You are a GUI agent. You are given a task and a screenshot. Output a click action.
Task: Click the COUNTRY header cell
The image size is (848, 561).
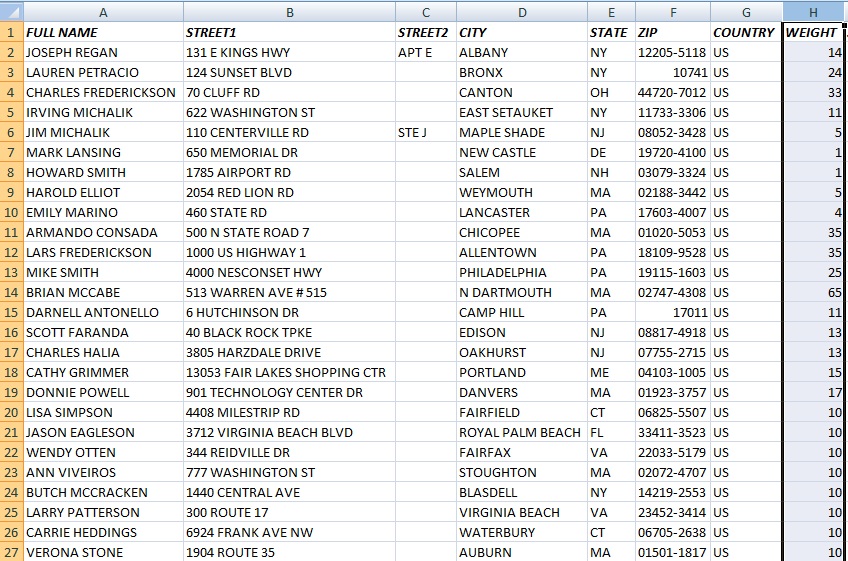tap(746, 32)
